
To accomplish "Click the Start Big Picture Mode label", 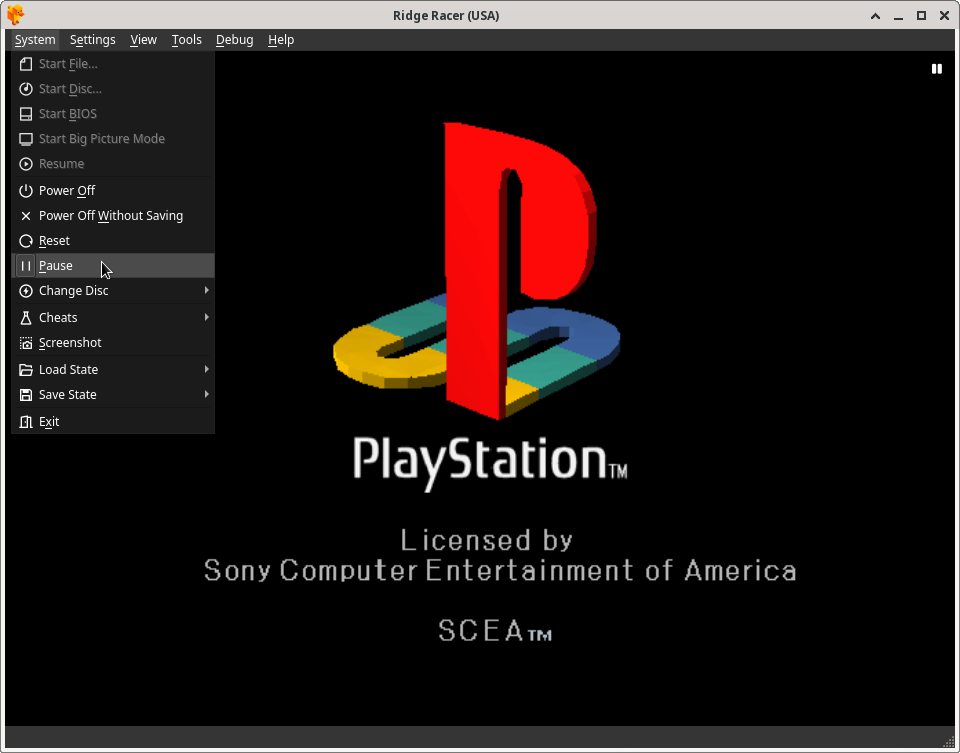I will (x=102, y=139).
